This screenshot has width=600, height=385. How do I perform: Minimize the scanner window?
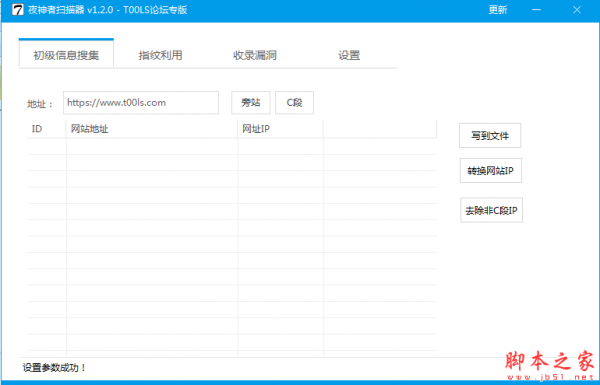(x=536, y=10)
